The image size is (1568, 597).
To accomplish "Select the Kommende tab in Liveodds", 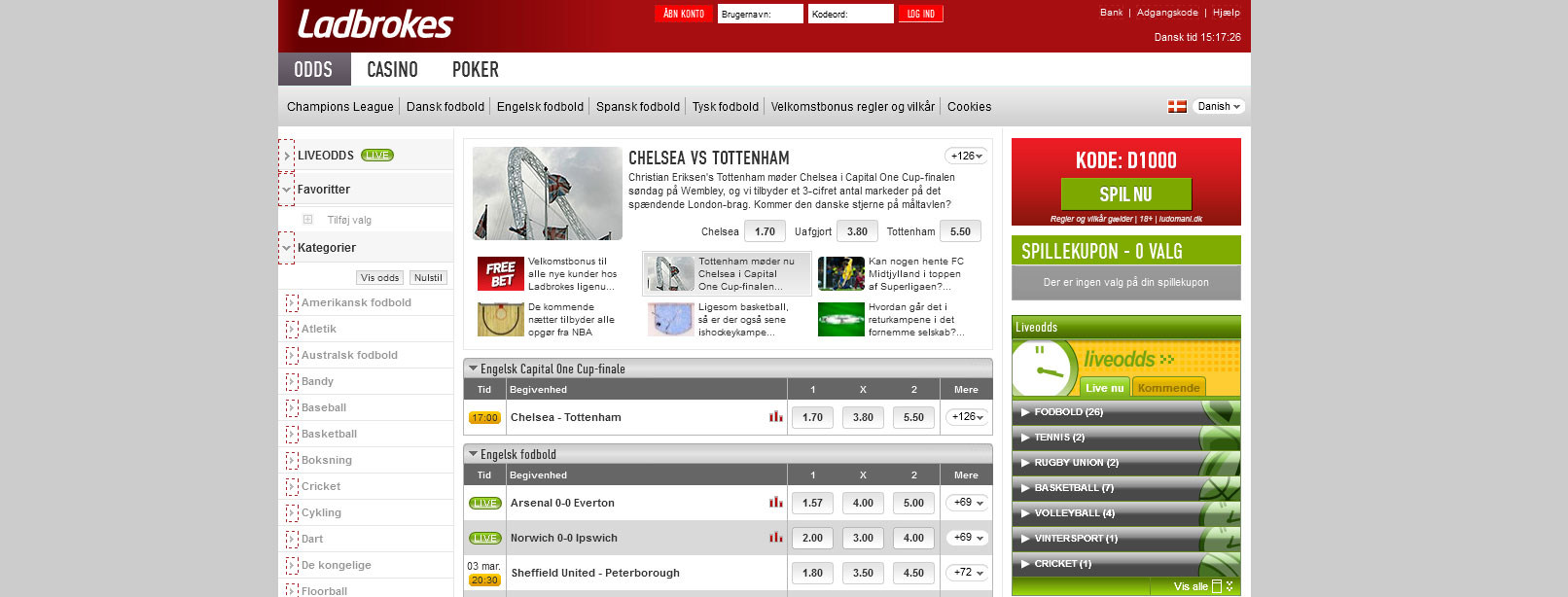I will tap(1168, 388).
